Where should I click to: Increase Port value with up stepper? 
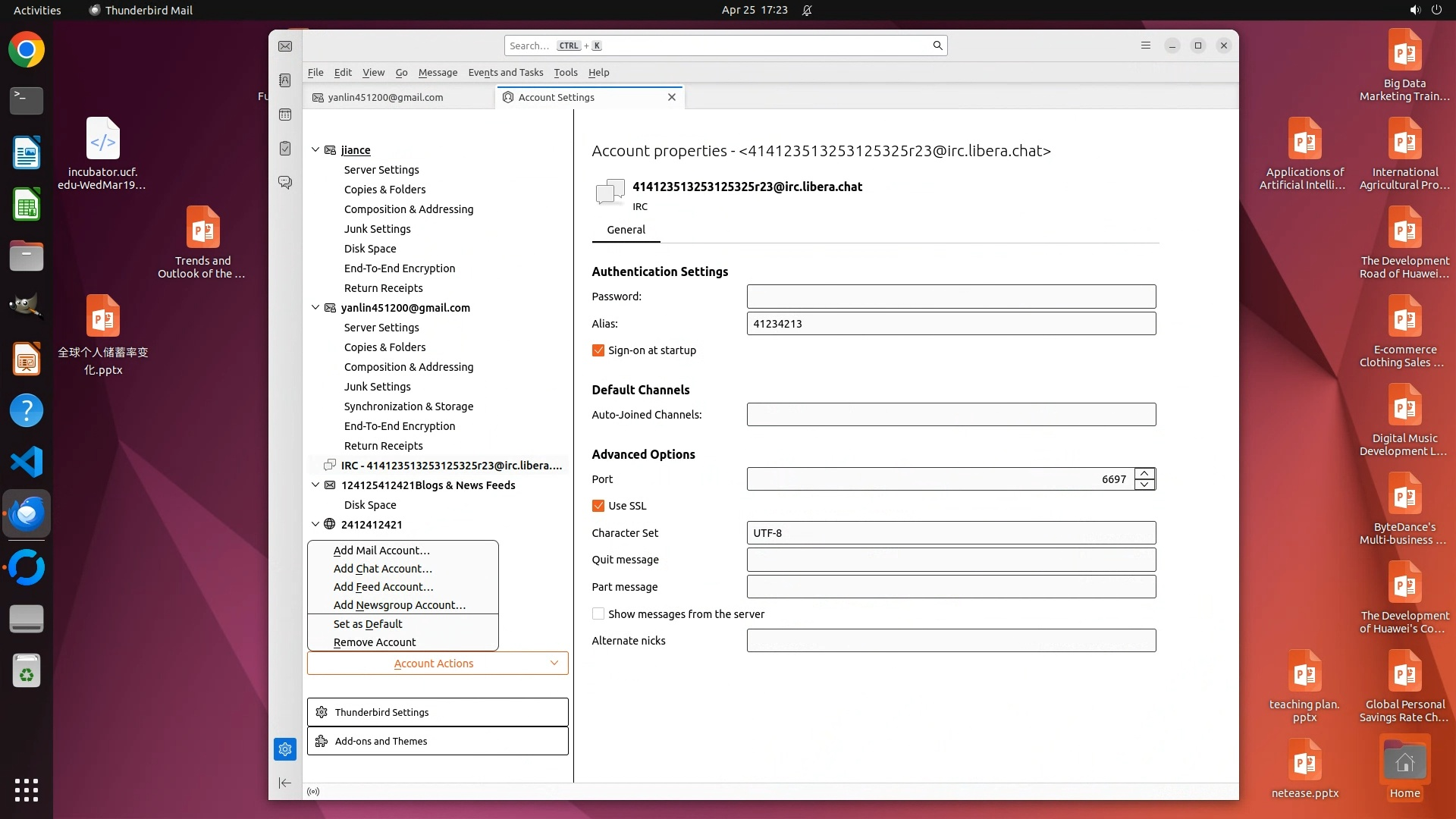coord(1144,474)
